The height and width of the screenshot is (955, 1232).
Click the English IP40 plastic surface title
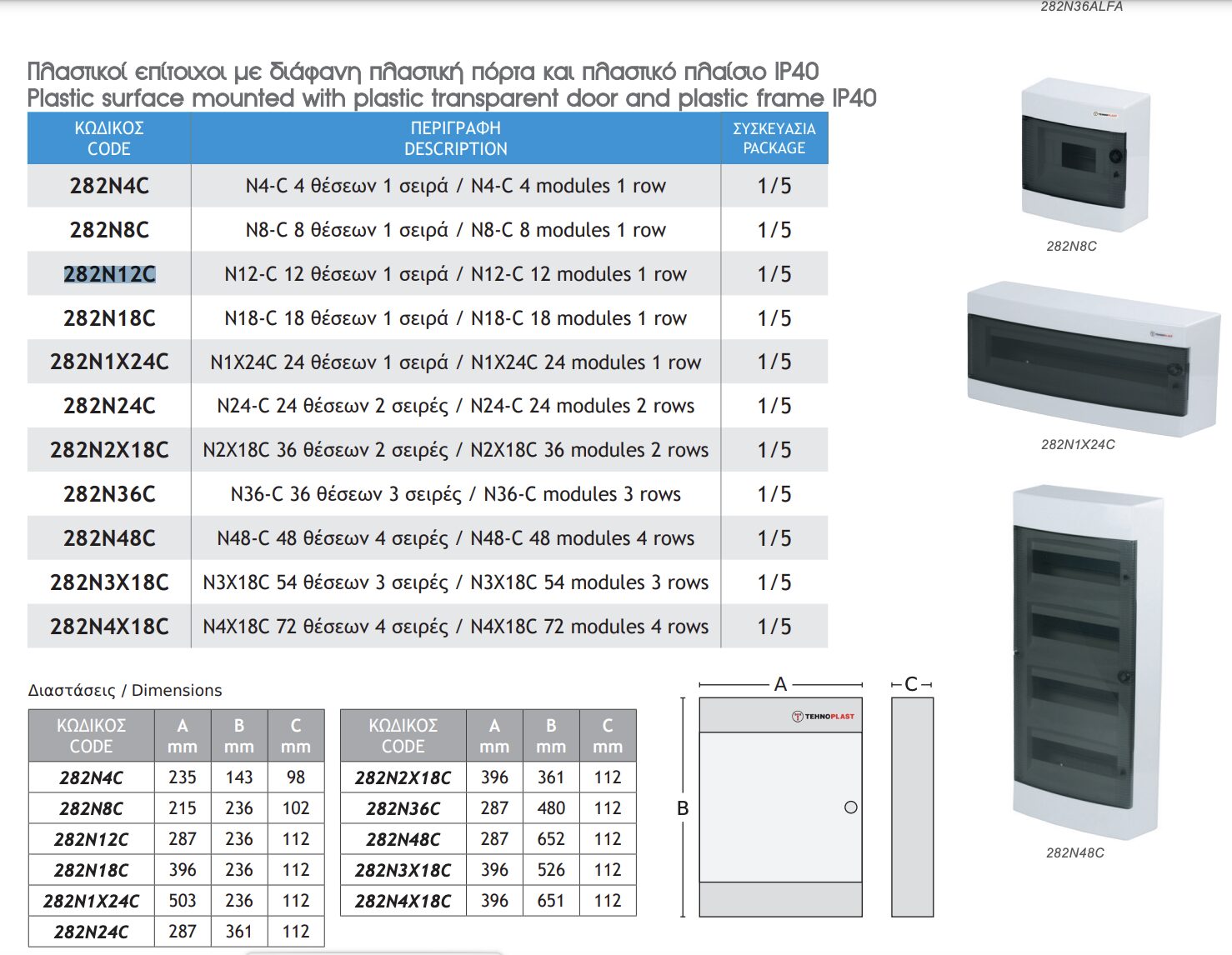click(x=451, y=98)
